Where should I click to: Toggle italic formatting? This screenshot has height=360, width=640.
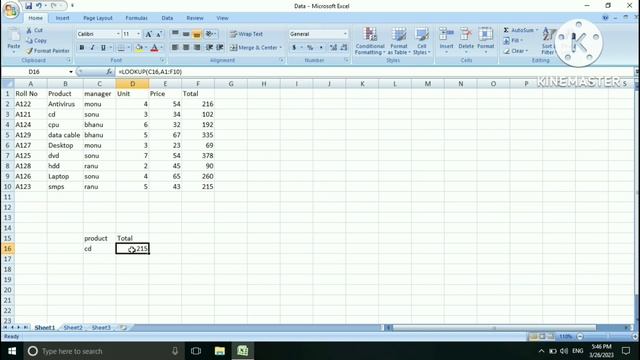[93, 48]
